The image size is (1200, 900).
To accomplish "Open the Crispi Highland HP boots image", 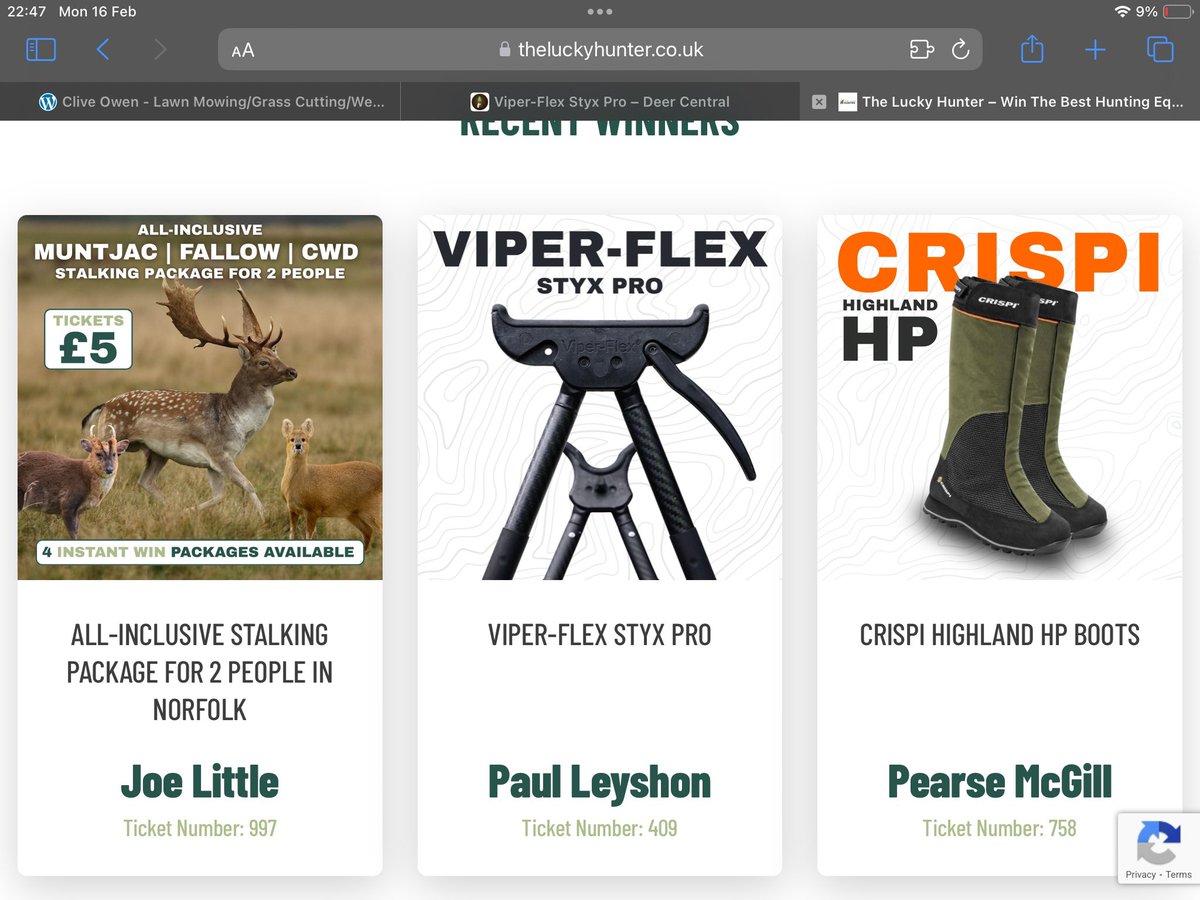I will coord(1000,397).
